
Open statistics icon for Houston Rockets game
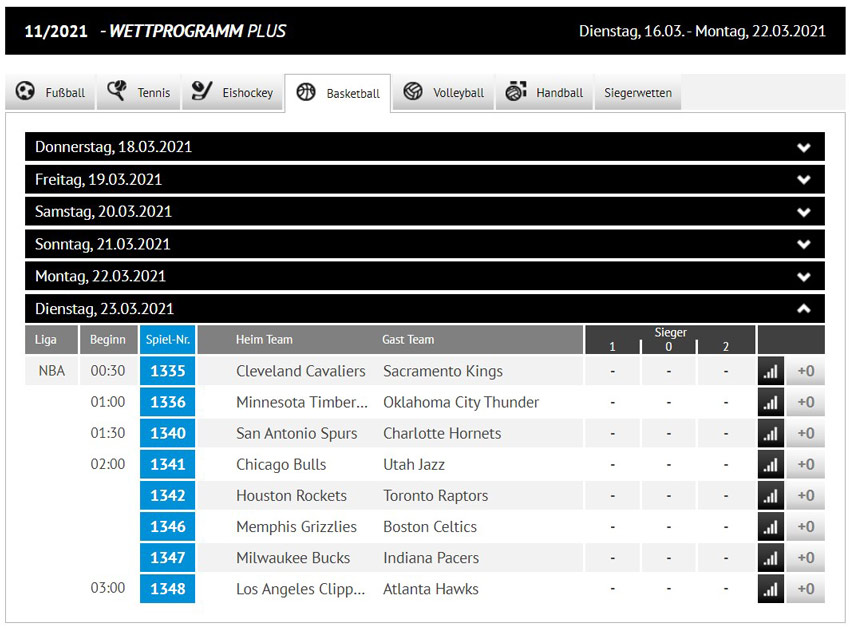pyautogui.click(x=770, y=495)
